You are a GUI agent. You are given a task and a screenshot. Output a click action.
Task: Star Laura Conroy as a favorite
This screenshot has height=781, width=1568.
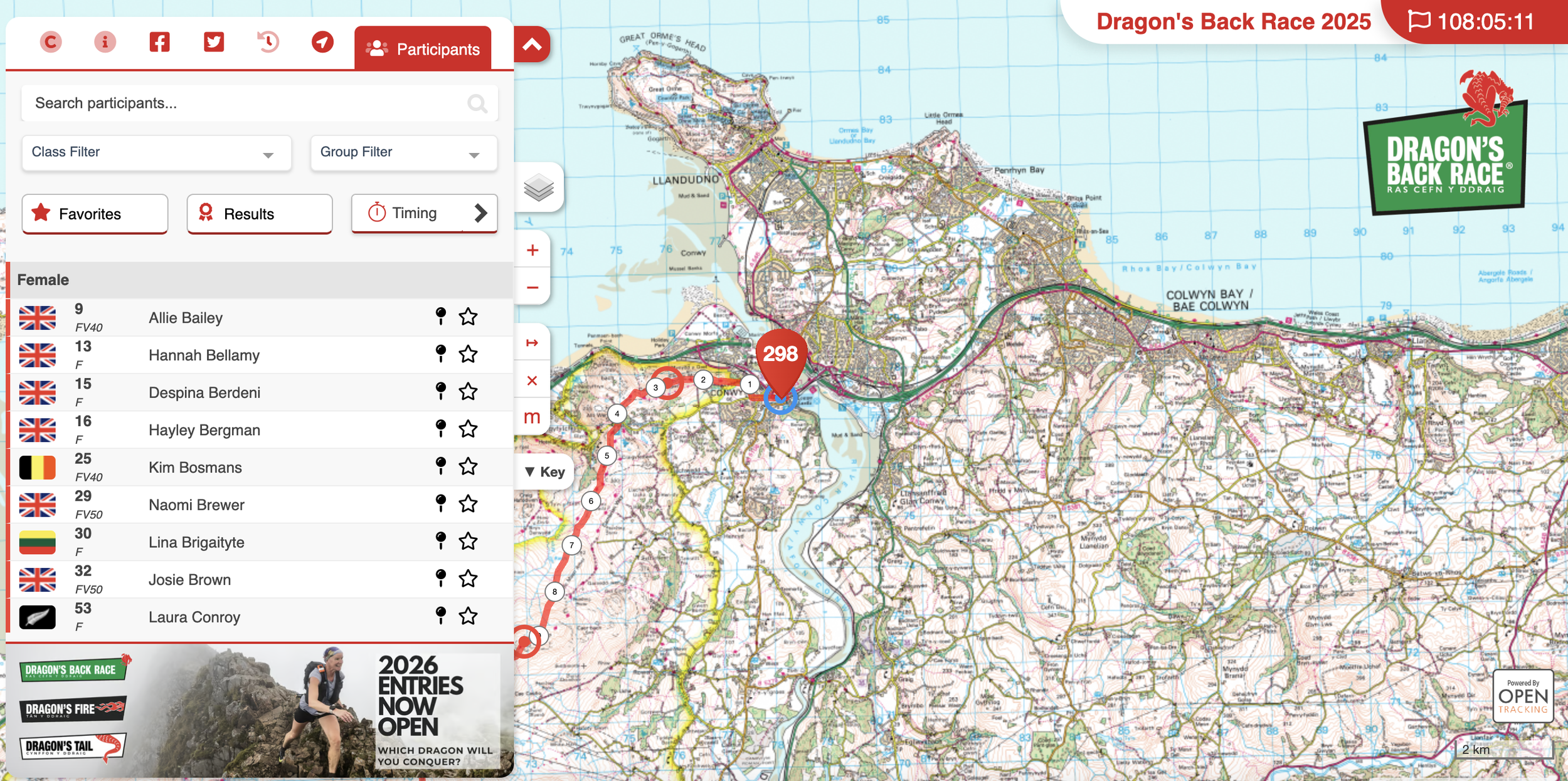pyautogui.click(x=467, y=617)
